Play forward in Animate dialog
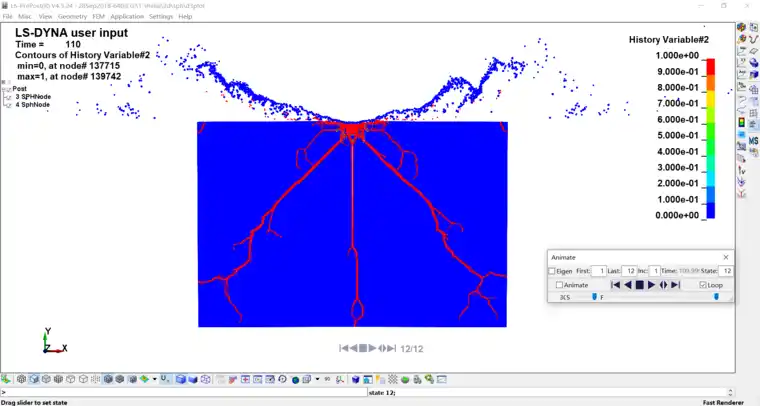The image size is (760, 406). [651, 285]
